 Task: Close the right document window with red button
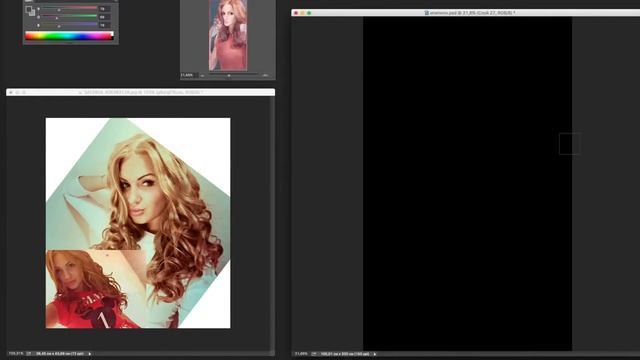[296, 13]
